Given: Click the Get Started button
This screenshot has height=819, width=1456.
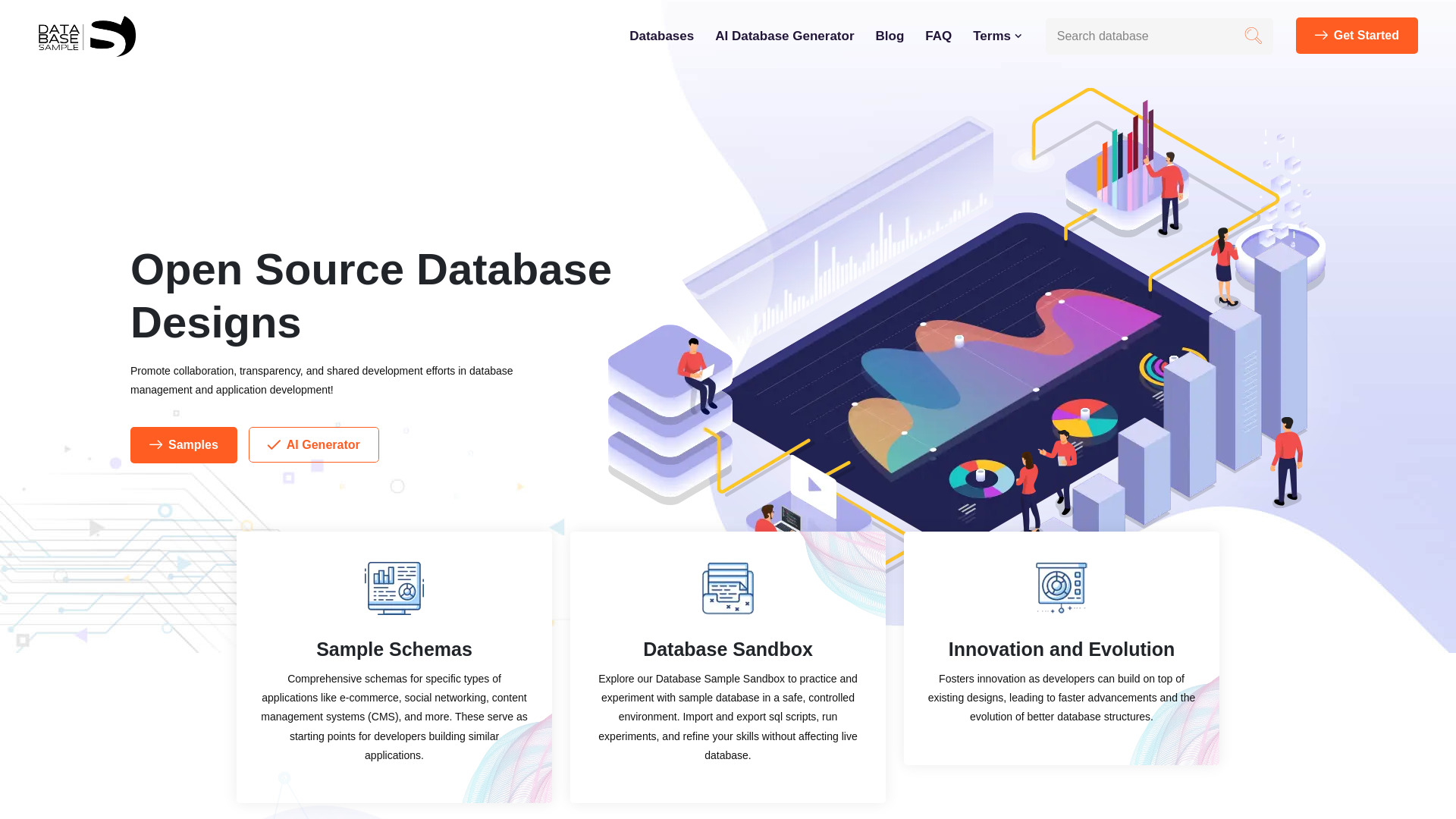Looking at the screenshot, I should pos(1357,36).
